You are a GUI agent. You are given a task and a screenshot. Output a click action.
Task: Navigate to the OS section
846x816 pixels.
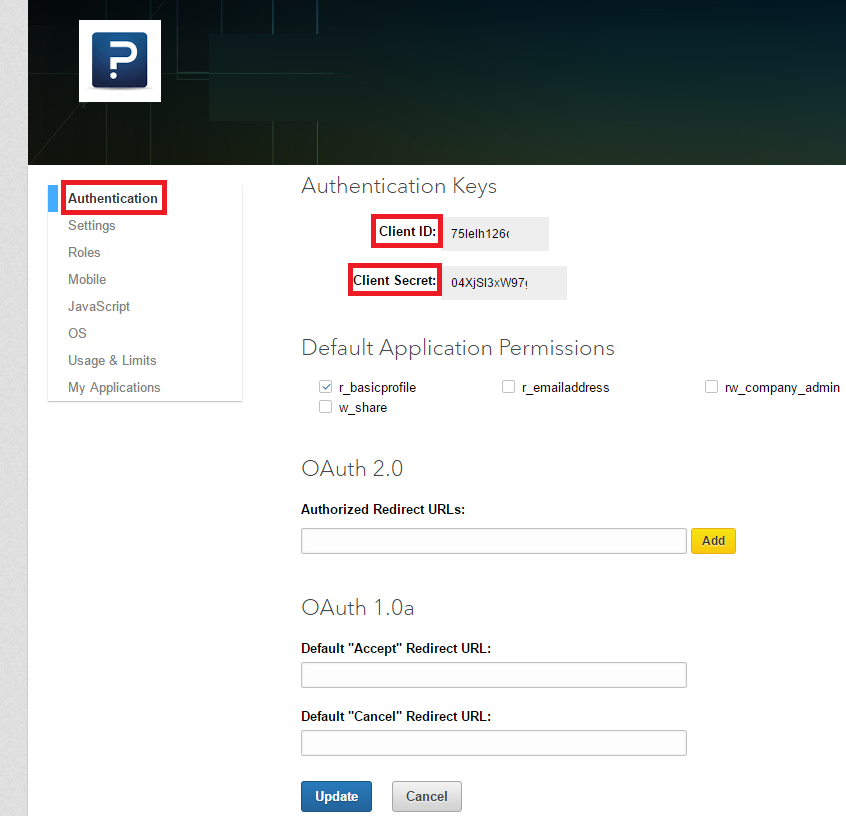tap(77, 333)
